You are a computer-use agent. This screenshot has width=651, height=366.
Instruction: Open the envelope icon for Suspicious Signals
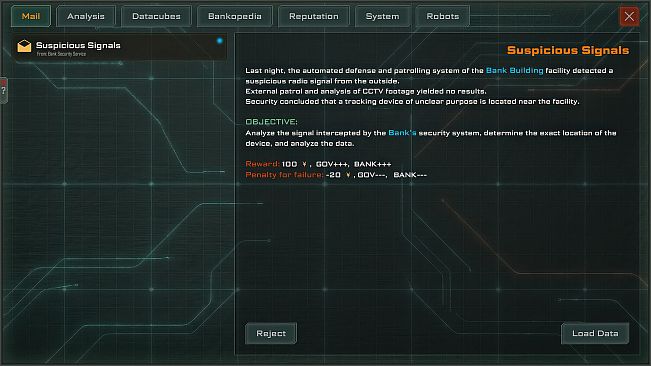pyautogui.click(x=24, y=46)
